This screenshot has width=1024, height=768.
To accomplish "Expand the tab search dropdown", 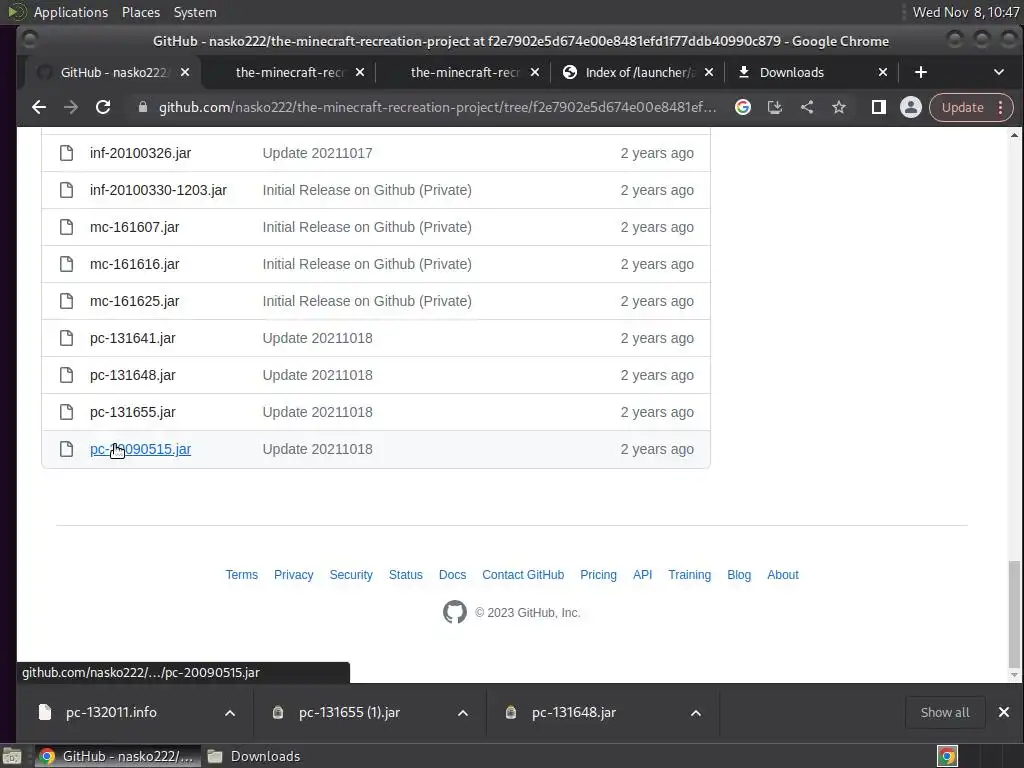I will 999,72.
